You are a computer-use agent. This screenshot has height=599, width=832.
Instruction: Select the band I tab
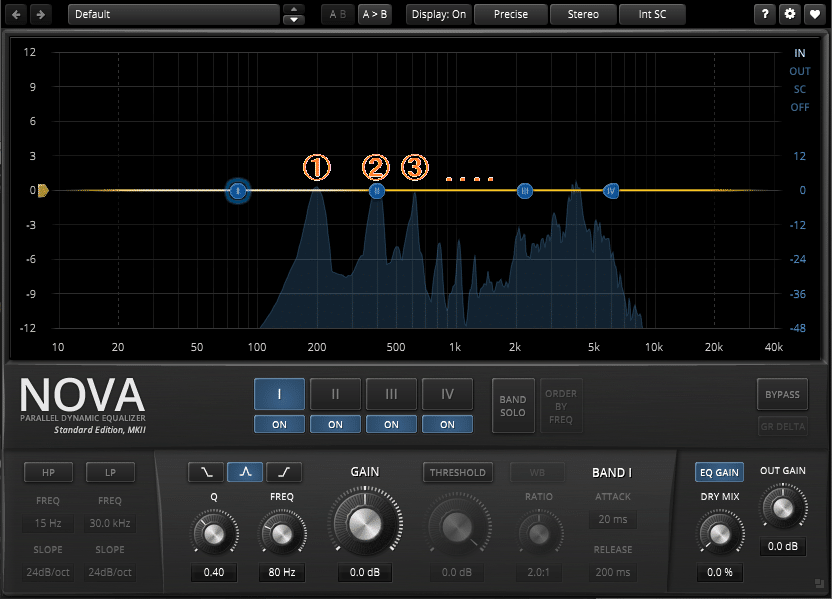[x=280, y=394]
